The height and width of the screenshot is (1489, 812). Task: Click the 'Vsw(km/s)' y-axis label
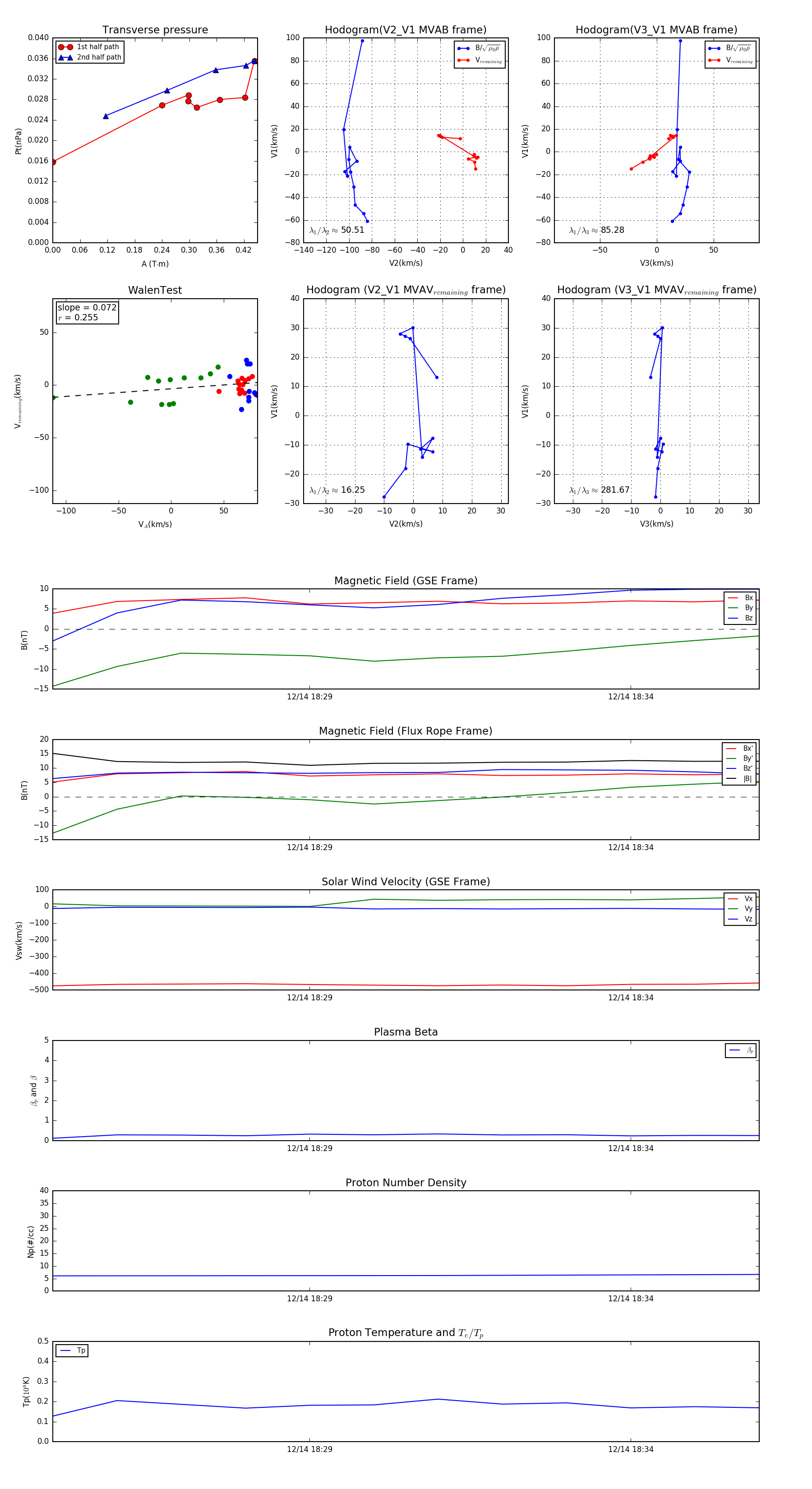pos(18,940)
